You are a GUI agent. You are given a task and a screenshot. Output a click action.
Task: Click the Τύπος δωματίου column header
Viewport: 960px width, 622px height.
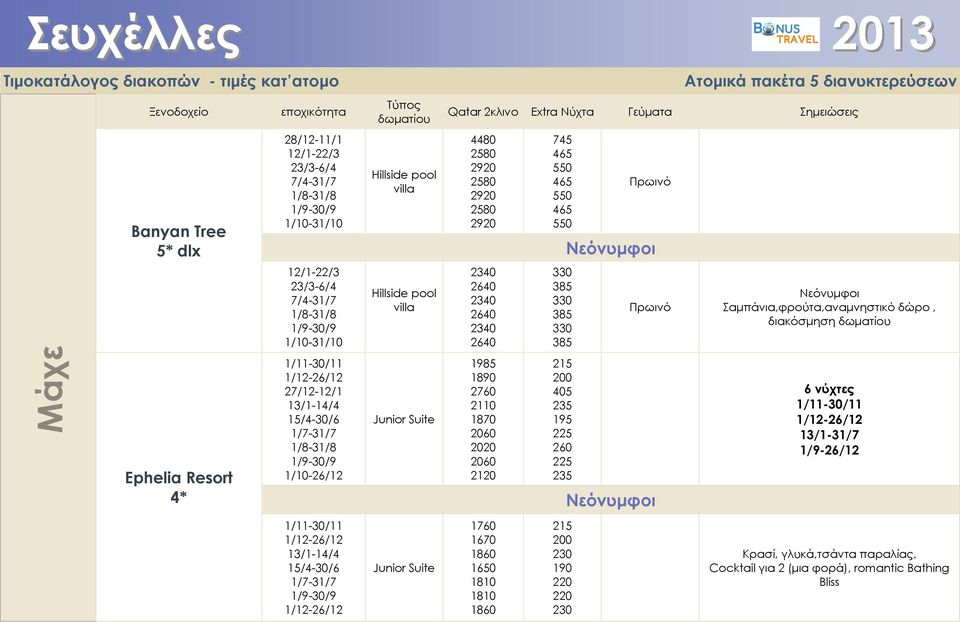(x=403, y=112)
